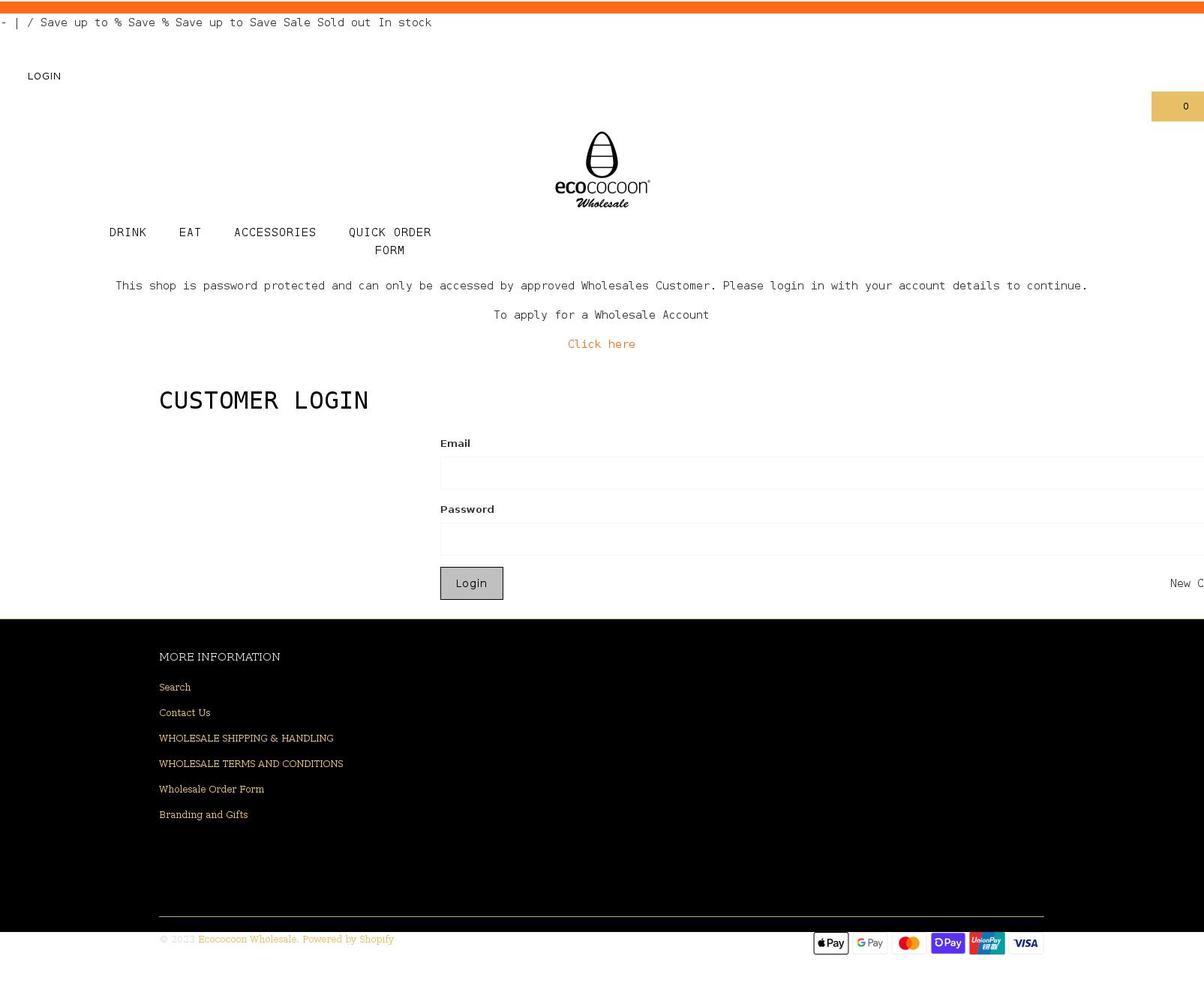The image size is (1204, 983).
Task: Go to QUICK ORDER FORM page
Action: (390, 241)
